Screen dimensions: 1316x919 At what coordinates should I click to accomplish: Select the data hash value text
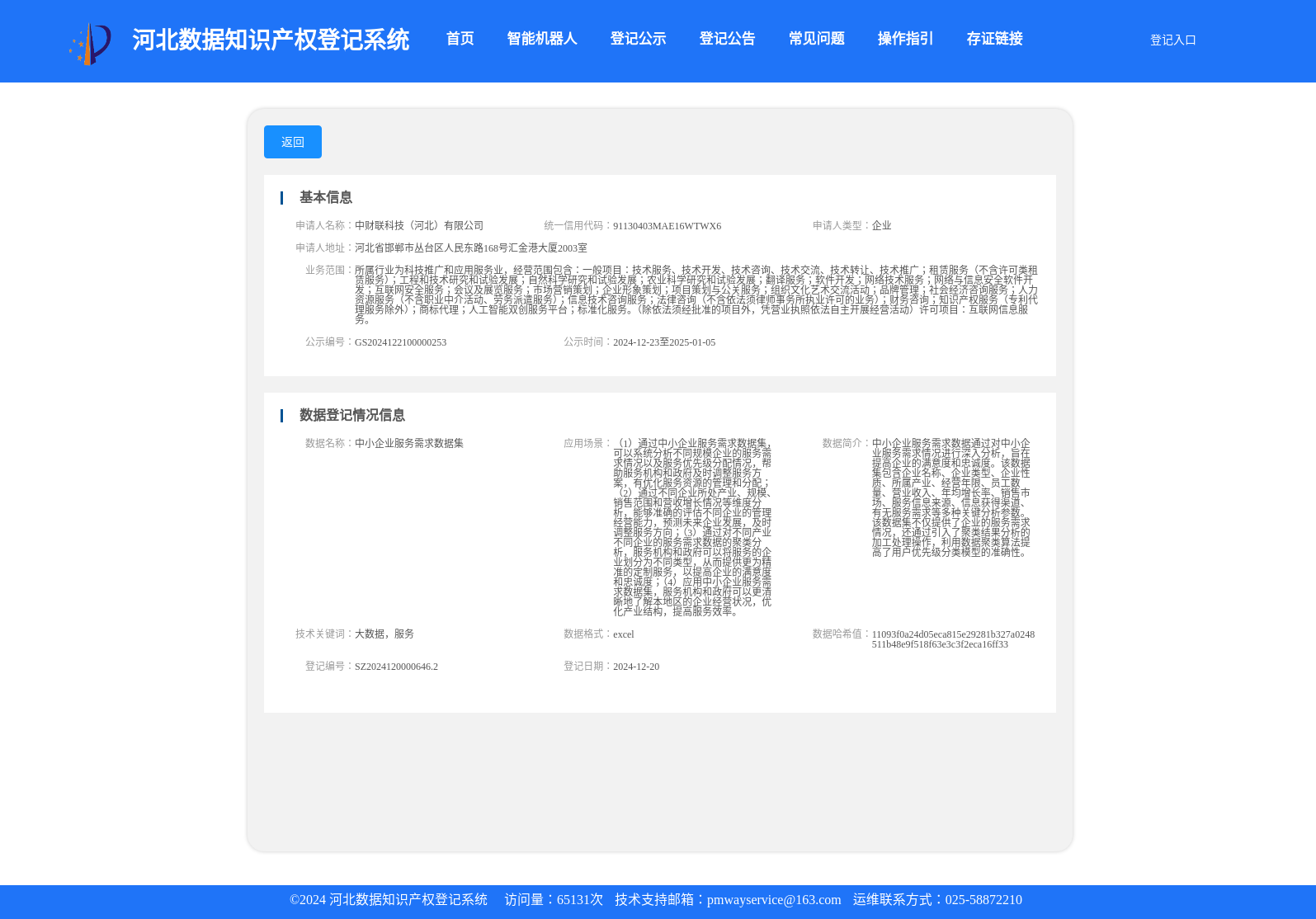[x=953, y=639]
